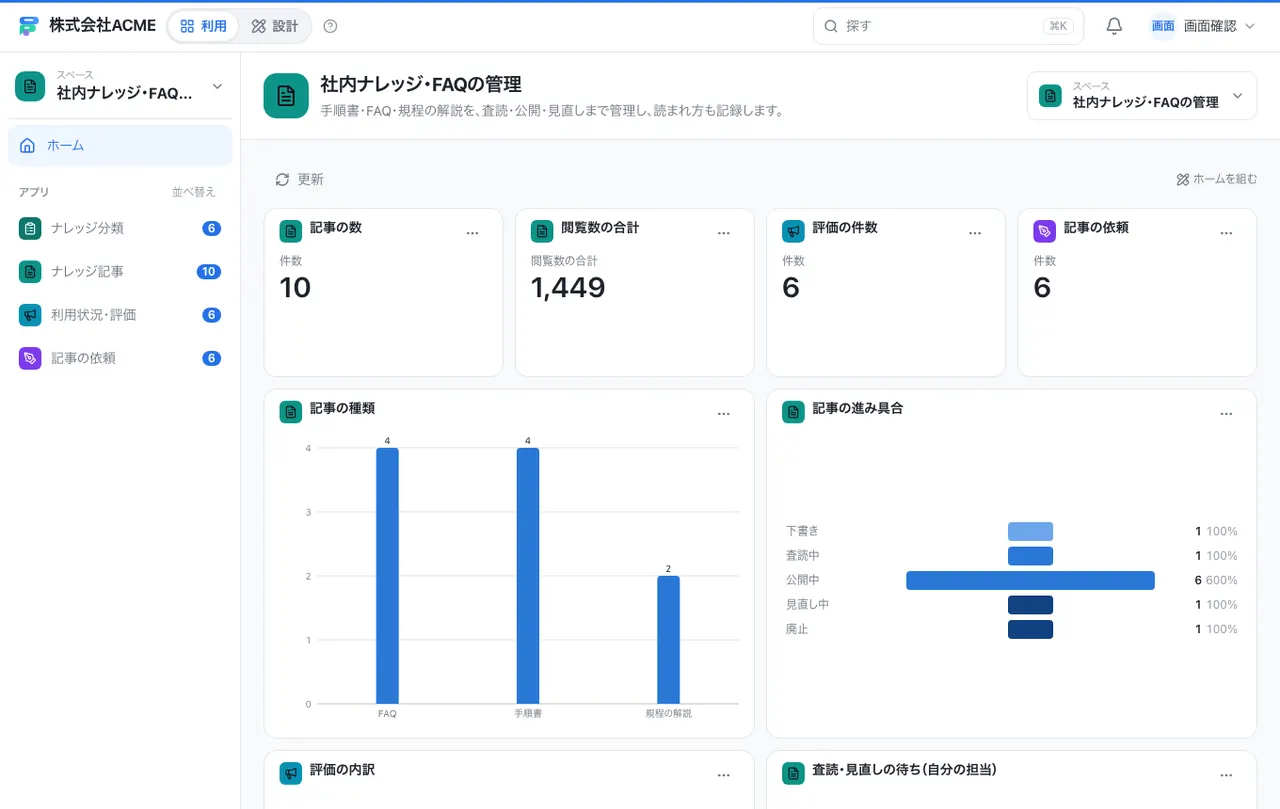1280x809 pixels.
Task: Open more options on 評価の内訳 card
Action: [x=724, y=775]
